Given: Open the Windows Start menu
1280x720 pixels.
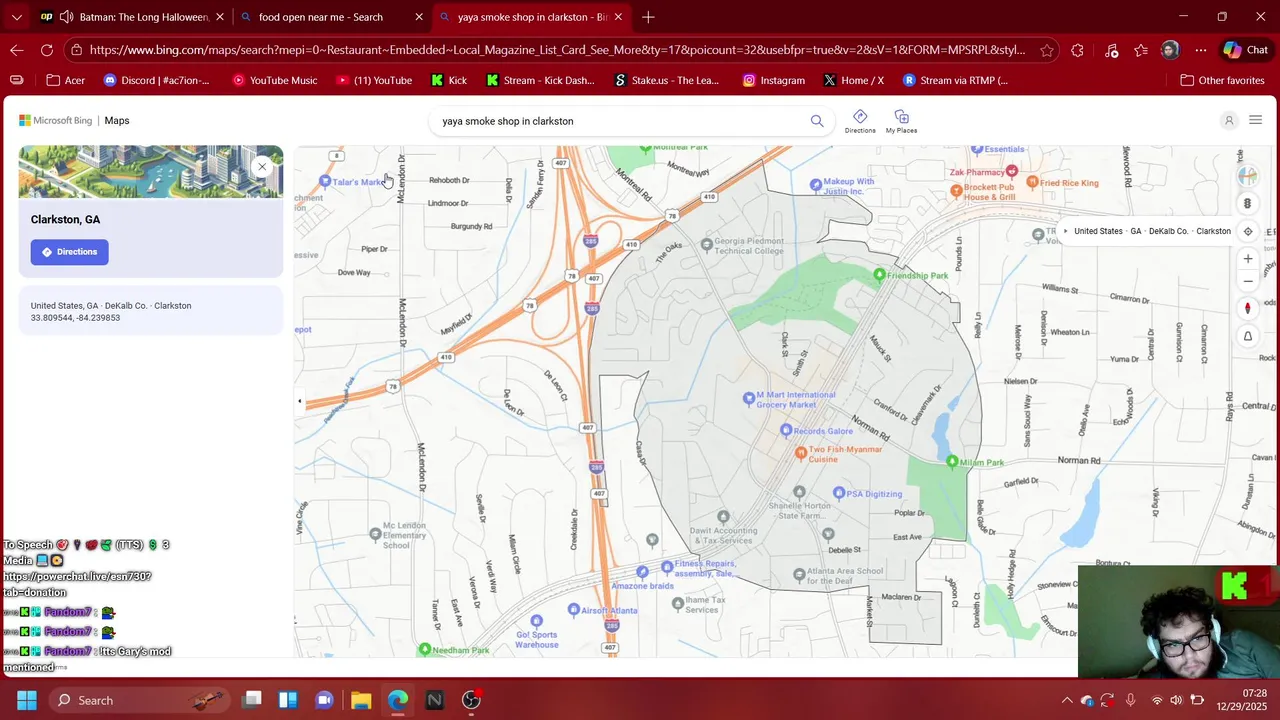Looking at the screenshot, I should click(27, 700).
